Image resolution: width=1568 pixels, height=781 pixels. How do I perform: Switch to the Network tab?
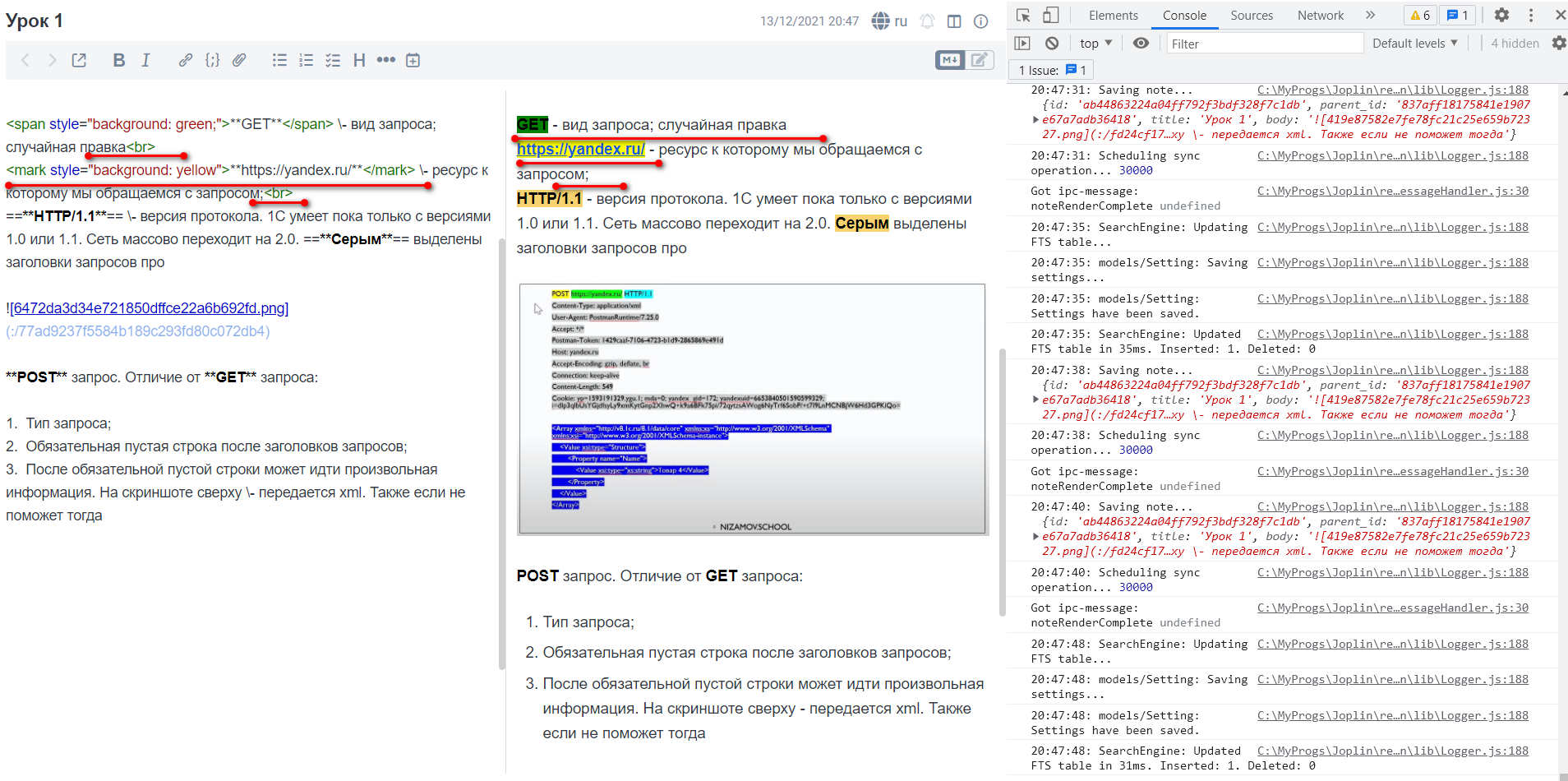pyautogui.click(x=1319, y=15)
